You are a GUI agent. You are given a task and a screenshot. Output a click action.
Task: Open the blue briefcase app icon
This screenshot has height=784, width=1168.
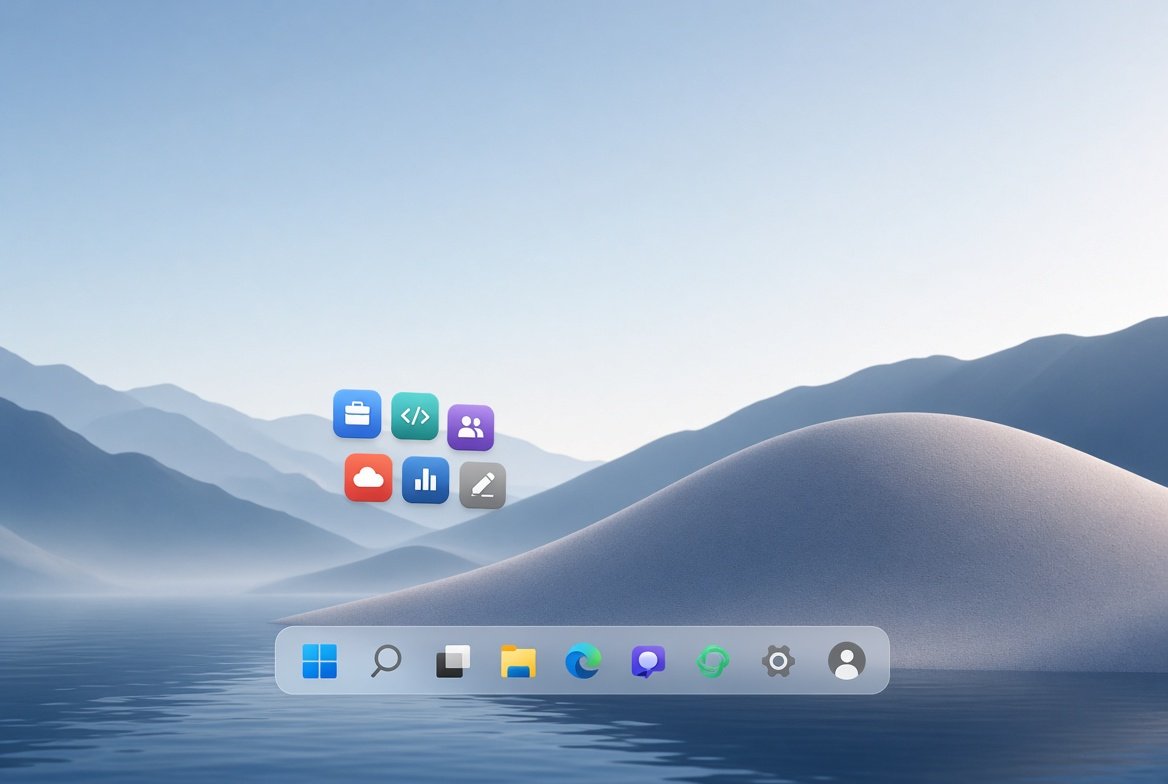[357, 414]
